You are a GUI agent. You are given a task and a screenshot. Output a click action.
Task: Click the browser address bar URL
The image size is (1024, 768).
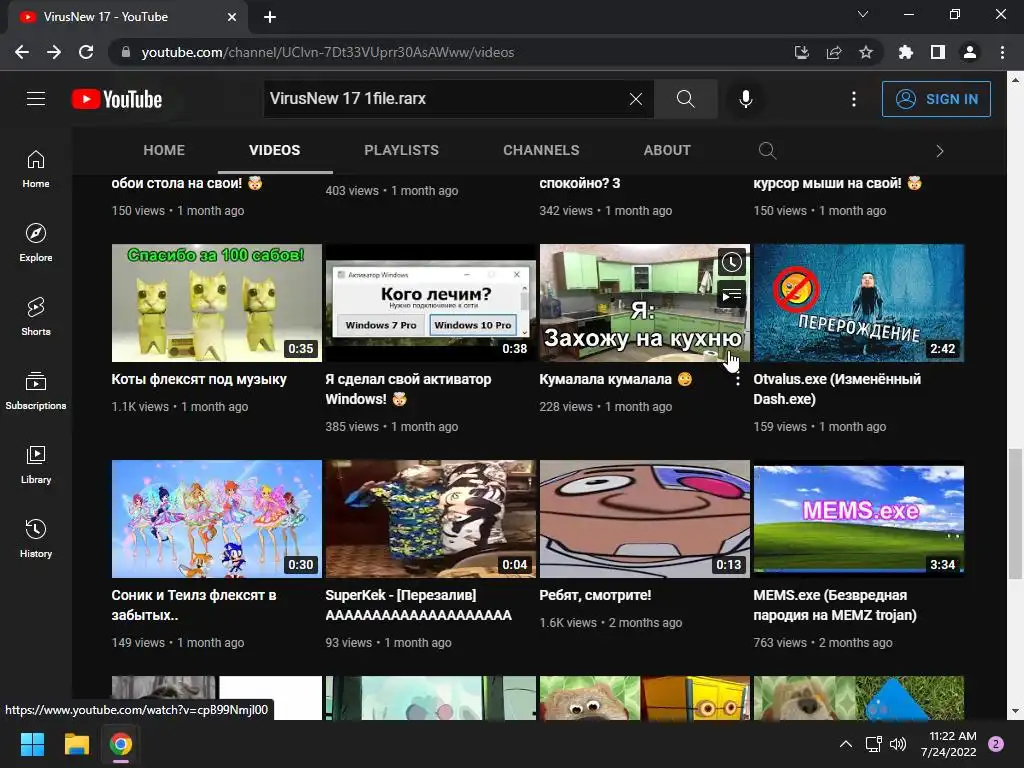click(328, 52)
